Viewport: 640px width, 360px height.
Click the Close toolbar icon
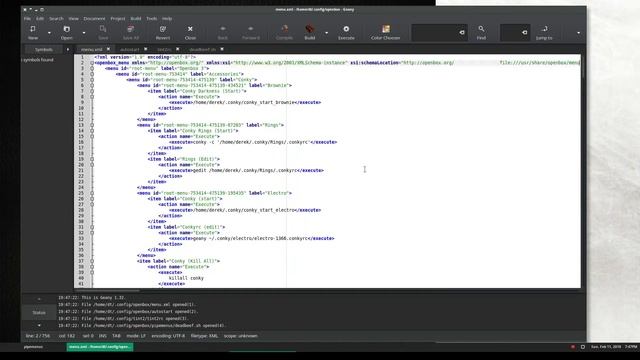click(x=190, y=32)
